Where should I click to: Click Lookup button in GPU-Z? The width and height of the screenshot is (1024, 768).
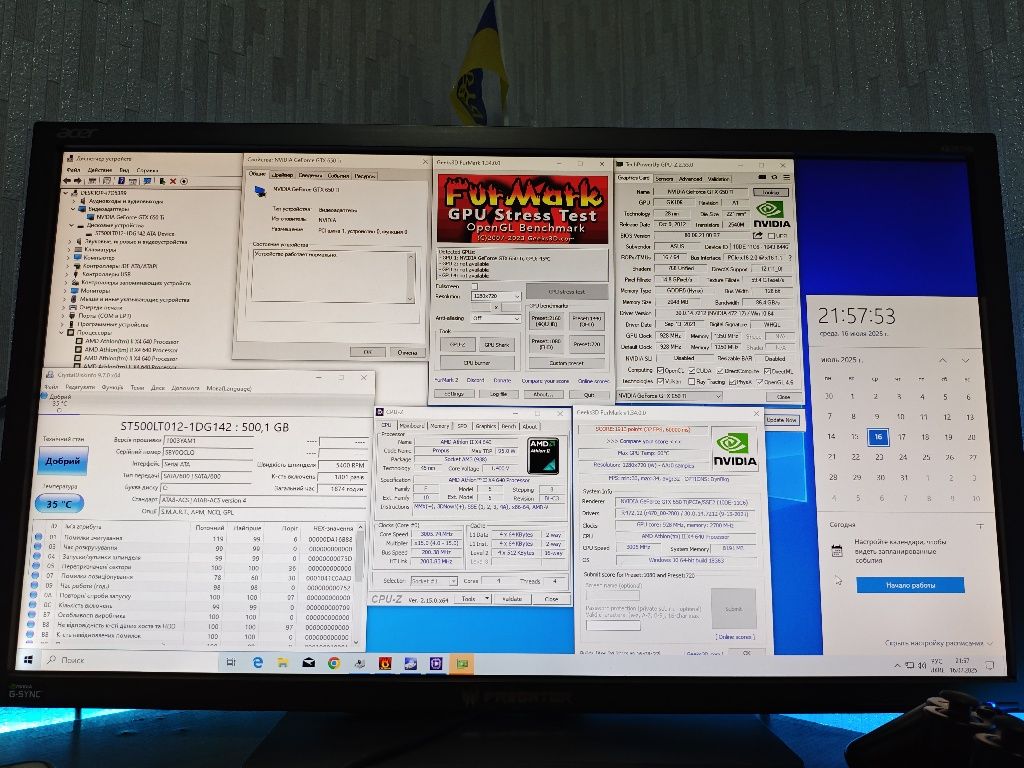(x=771, y=193)
